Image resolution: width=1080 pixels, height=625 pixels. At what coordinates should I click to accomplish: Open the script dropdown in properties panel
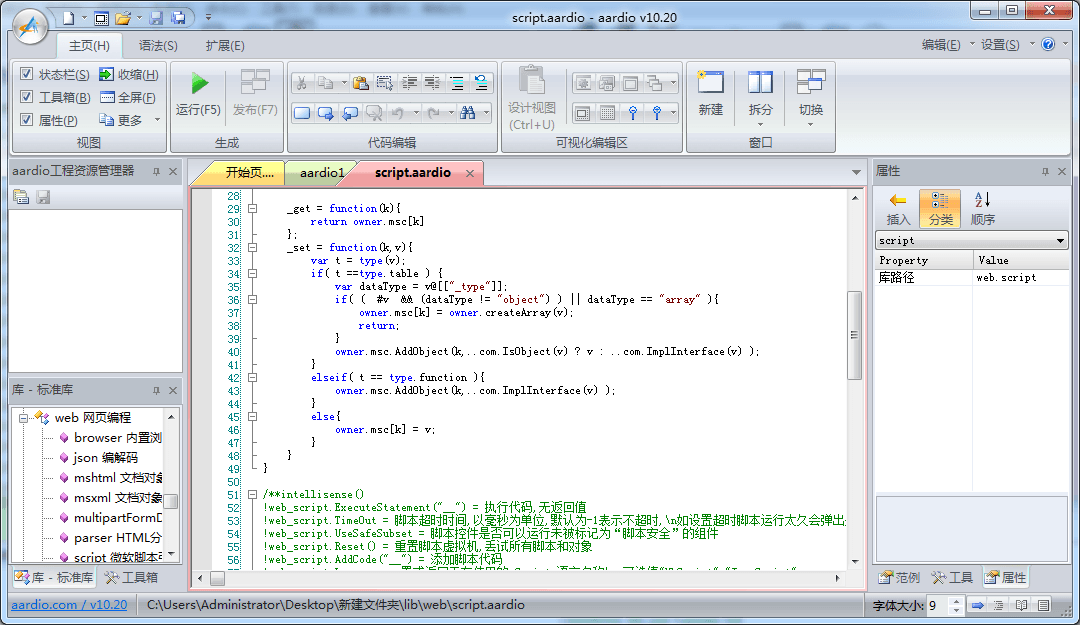pyautogui.click(x=1060, y=241)
